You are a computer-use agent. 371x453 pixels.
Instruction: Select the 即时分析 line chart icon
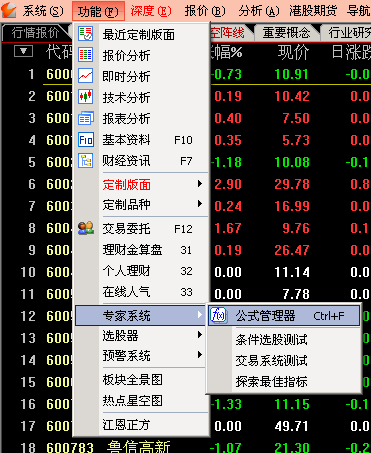(x=85, y=76)
